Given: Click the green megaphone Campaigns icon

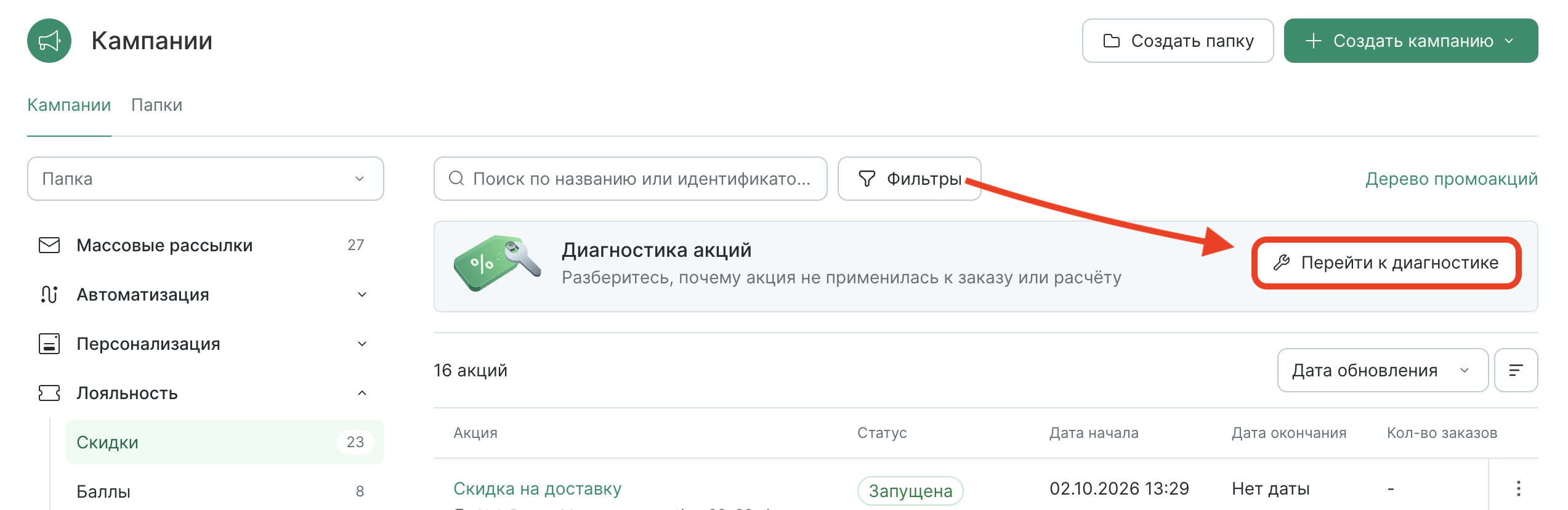Looking at the screenshot, I should [x=49, y=41].
